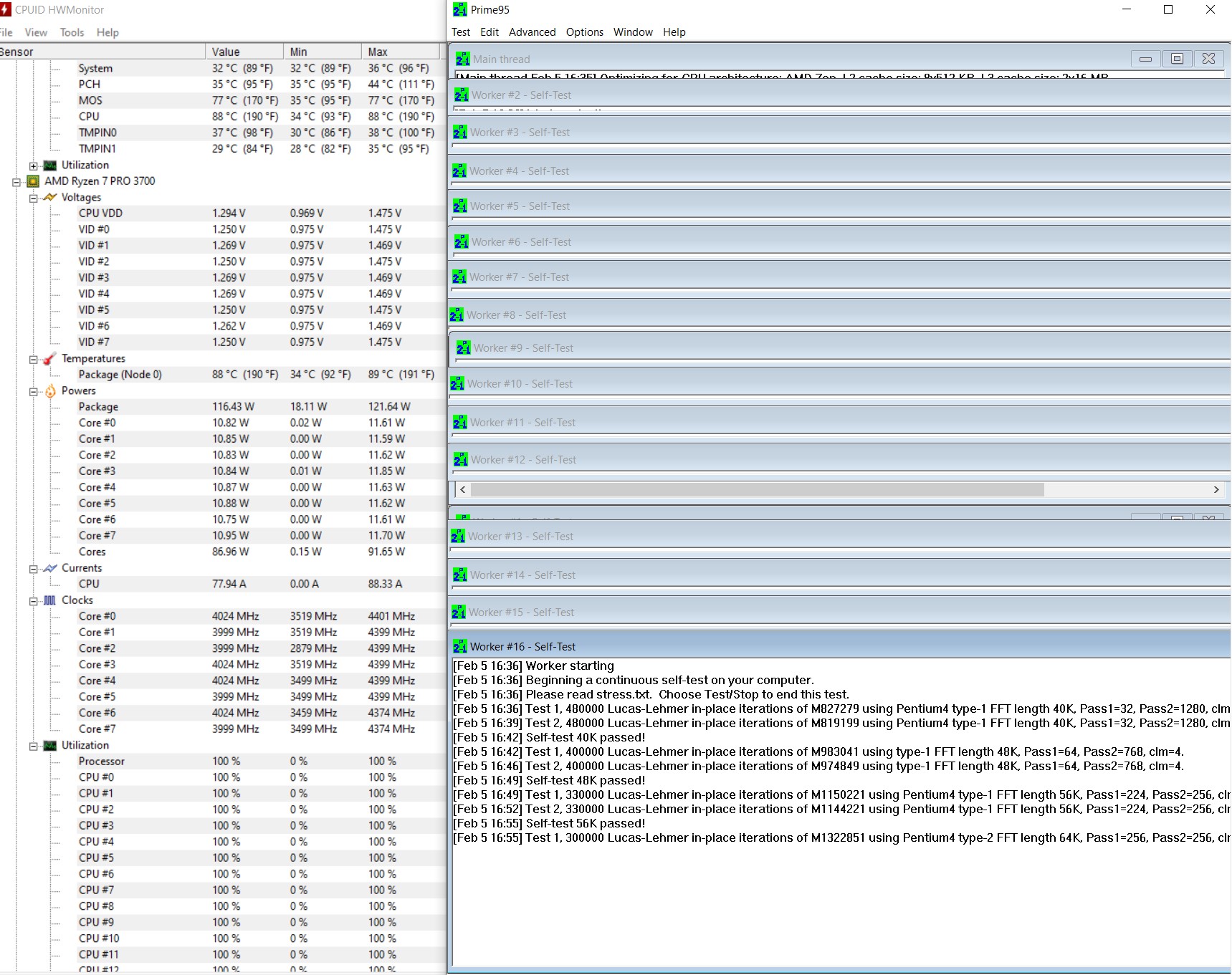Click the CPUID HWMonitor title bar icon
This screenshot has width=1232, height=975.
pos(6,10)
